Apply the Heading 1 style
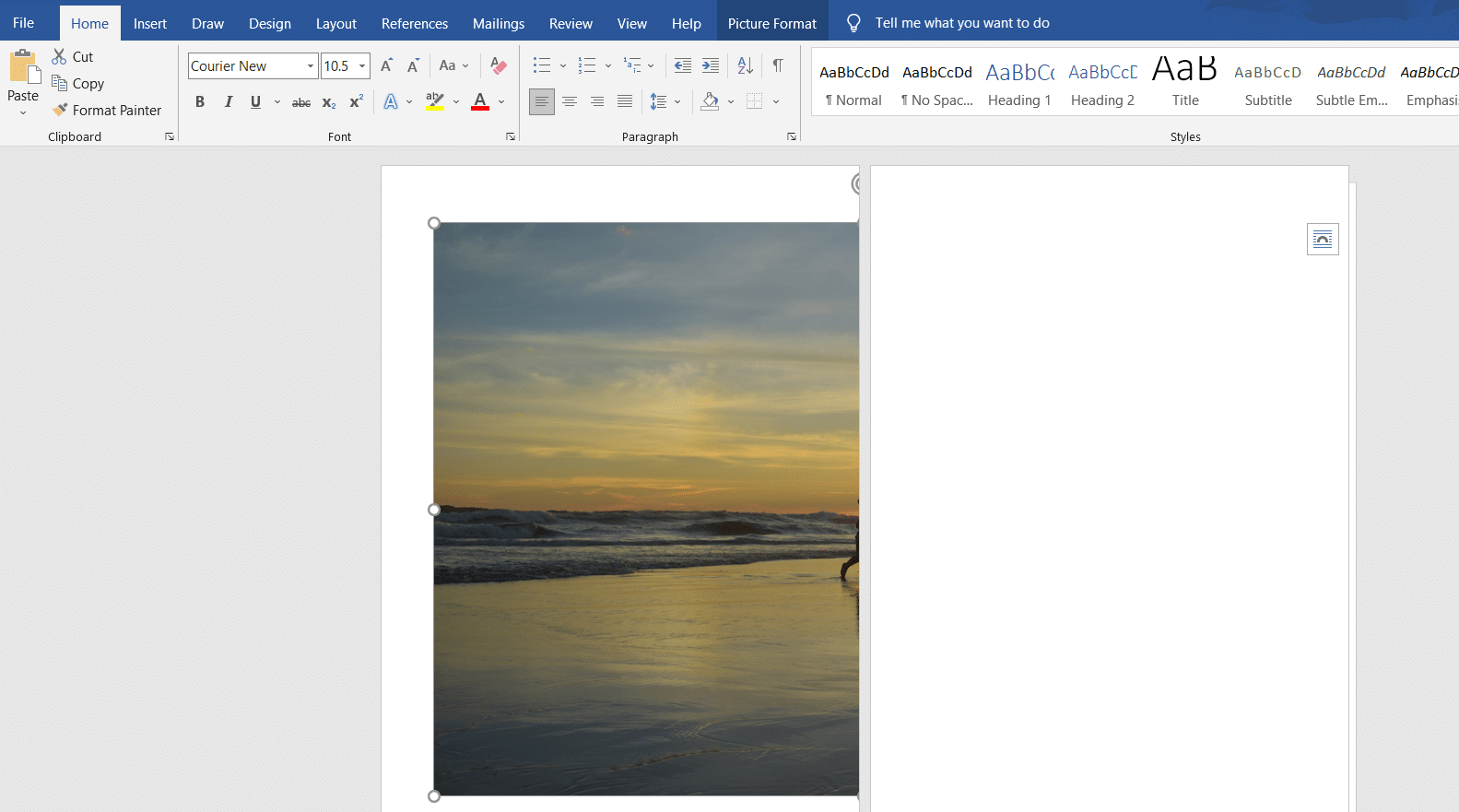 pos(1019,84)
